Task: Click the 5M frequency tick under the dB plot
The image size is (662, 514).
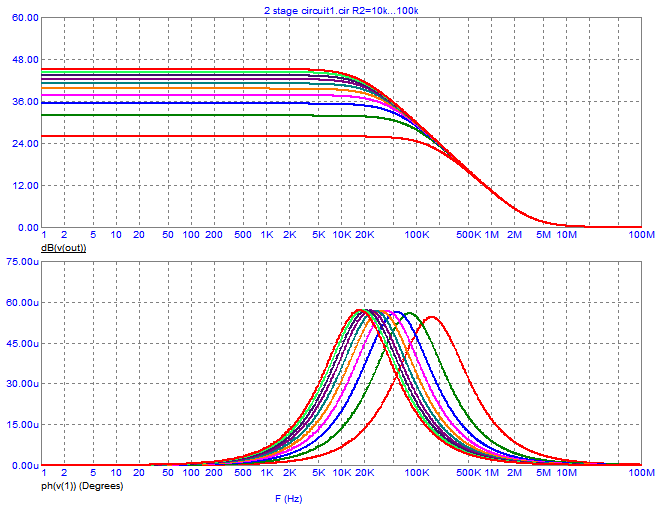Action: pyautogui.click(x=544, y=235)
